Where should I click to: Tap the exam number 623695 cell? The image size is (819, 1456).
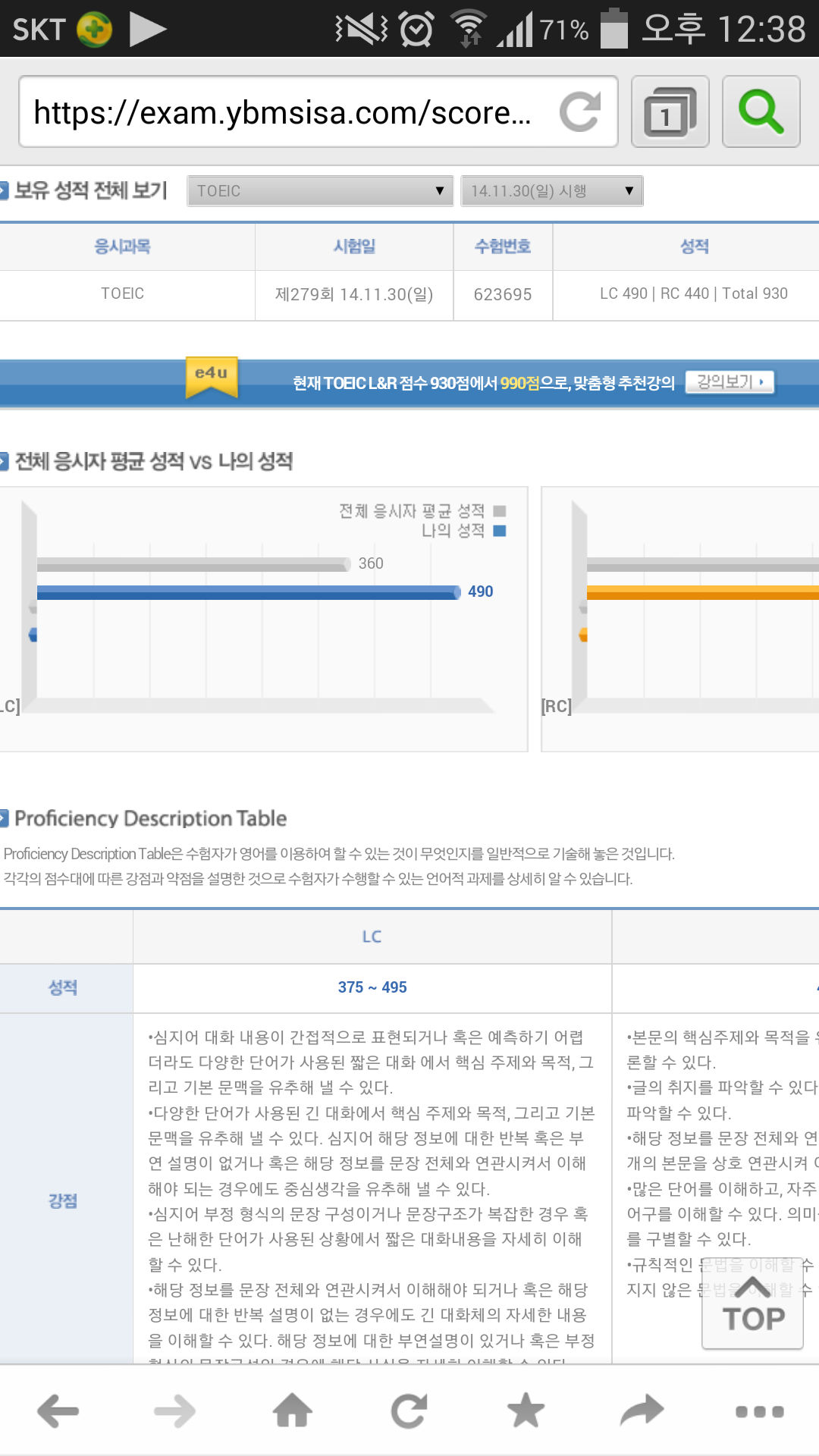coord(503,294)
